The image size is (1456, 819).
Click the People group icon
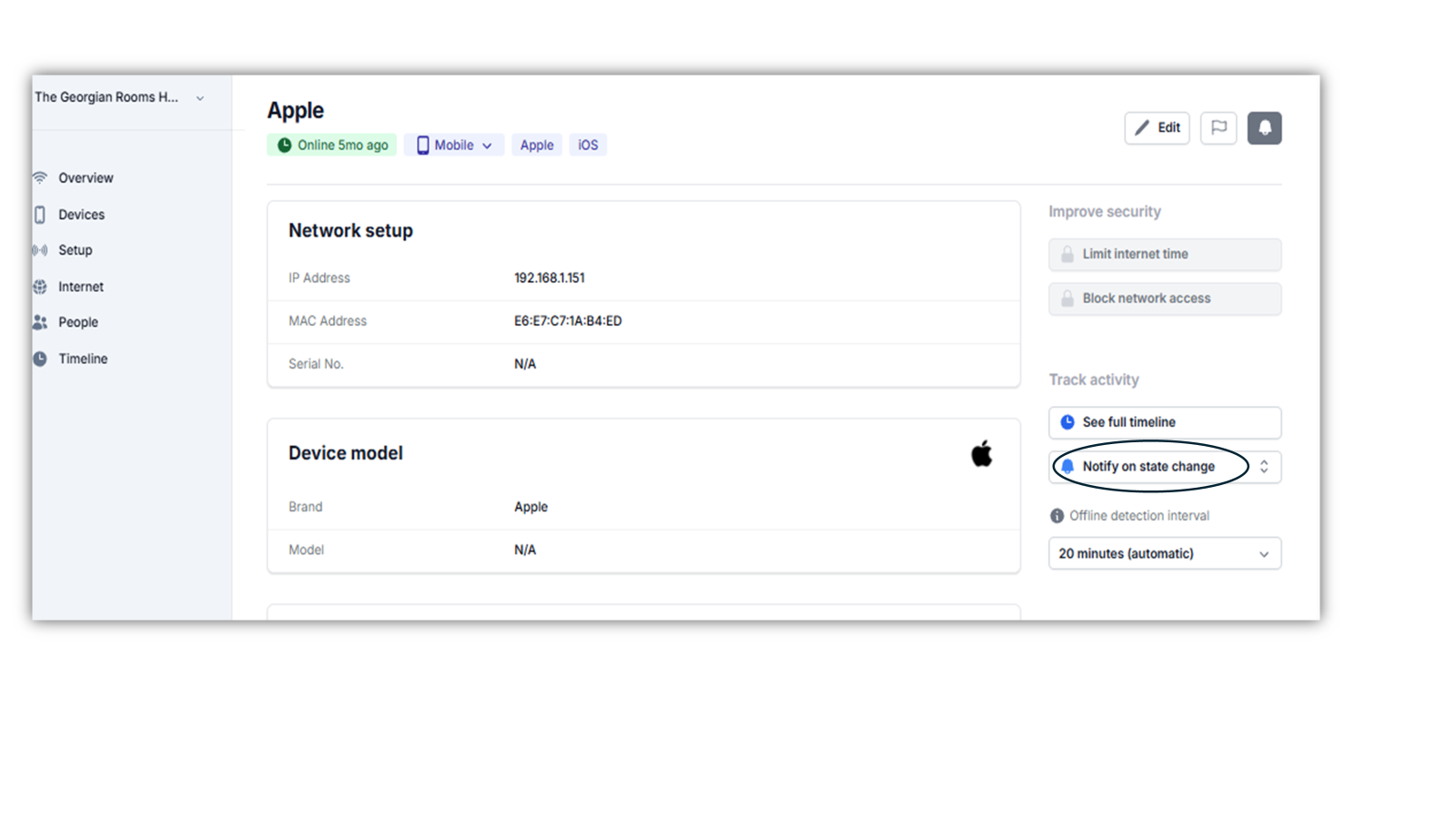click(40, 322)
